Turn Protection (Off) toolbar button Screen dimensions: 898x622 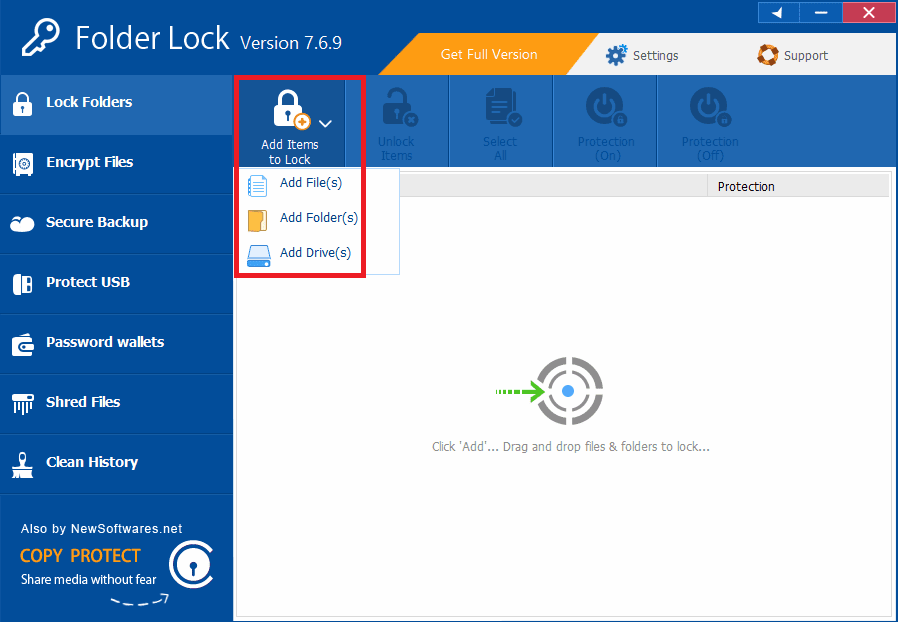click(x=710, y=123)
